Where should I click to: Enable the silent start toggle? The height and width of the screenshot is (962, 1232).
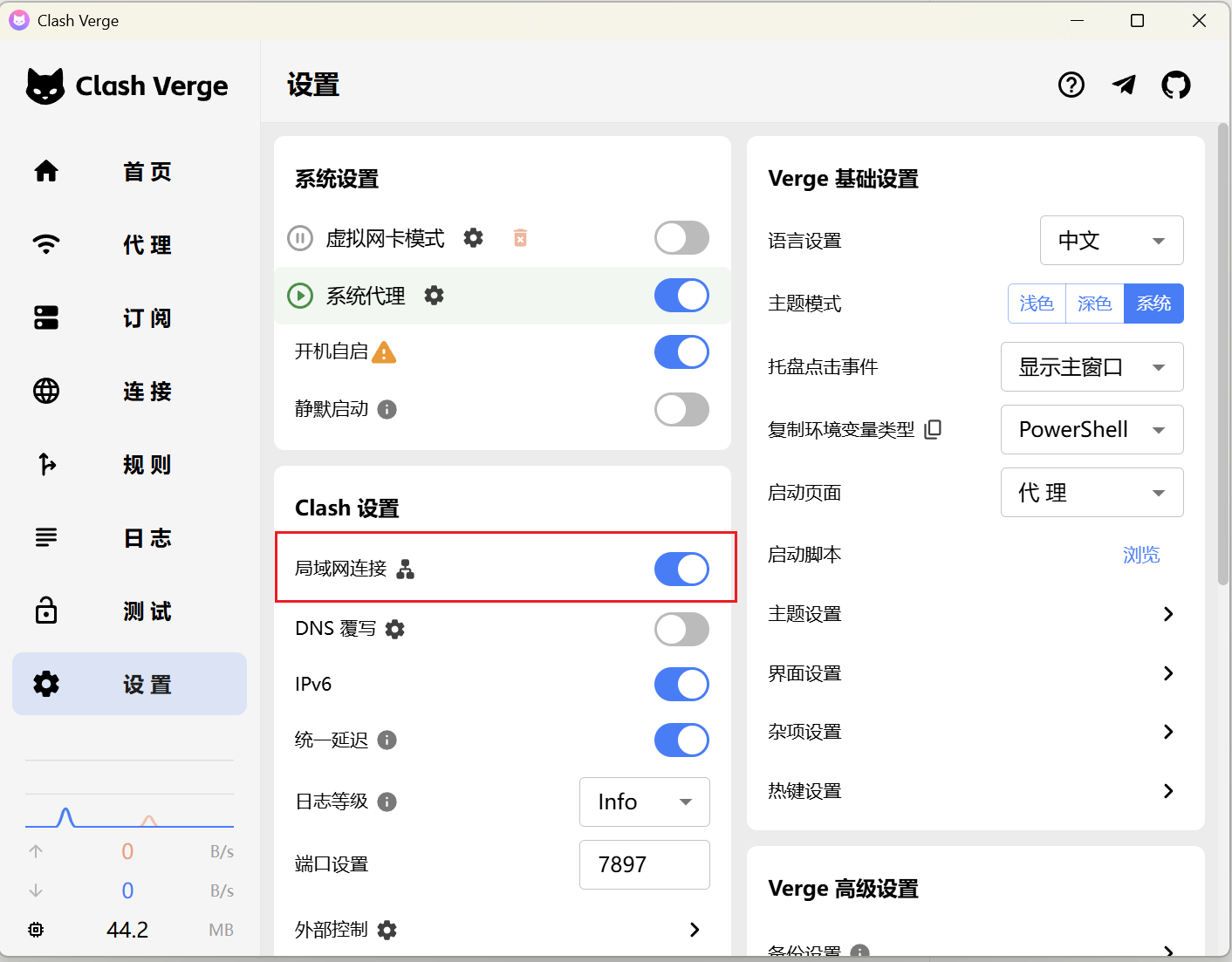click(x=681, y=409)
